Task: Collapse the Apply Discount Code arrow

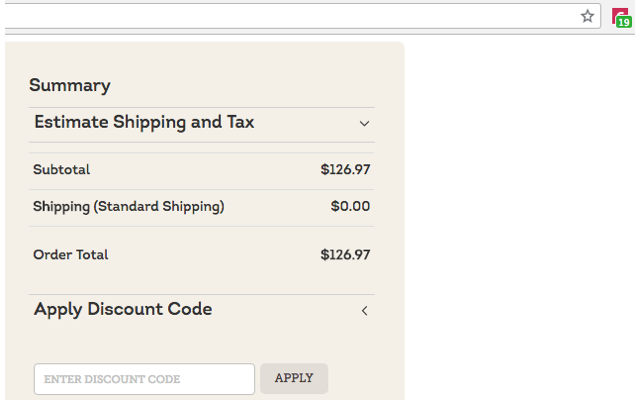Action: [x=364, y=311]
